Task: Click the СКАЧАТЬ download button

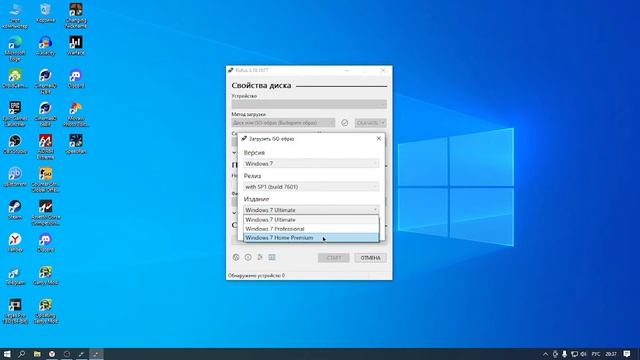Action: 367,122
